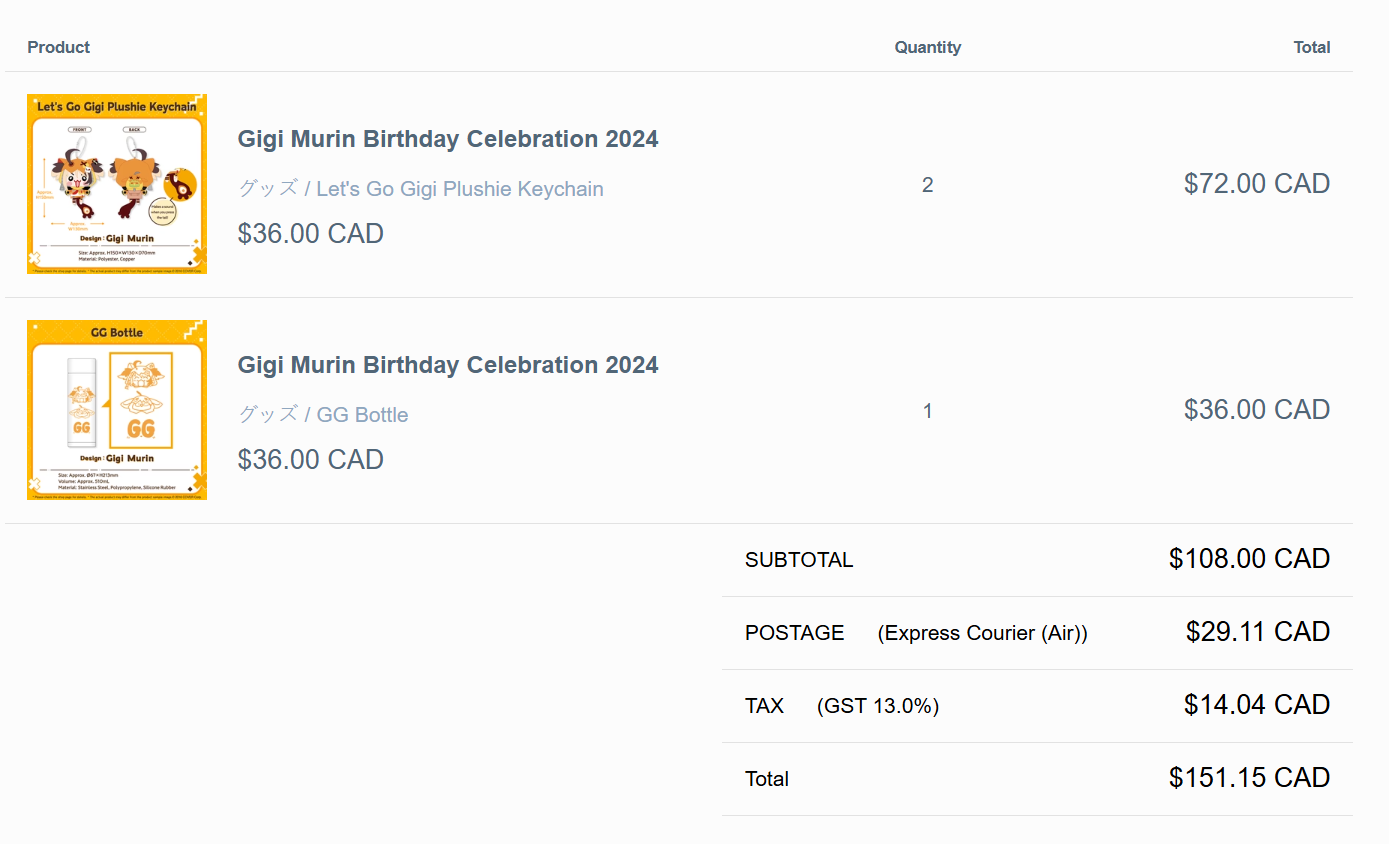Open the GG Bottle product image

[x=117, y=410]
